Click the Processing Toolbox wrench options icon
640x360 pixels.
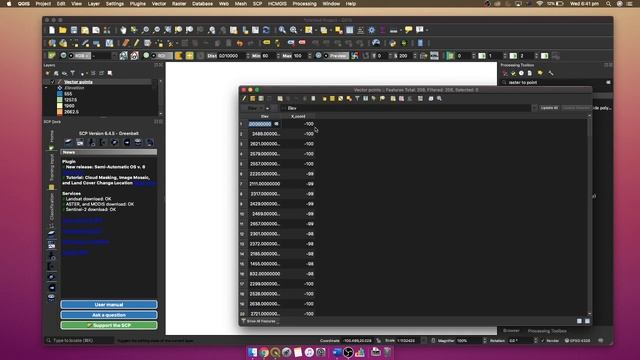pyautogui.click(x=551, y=73)
